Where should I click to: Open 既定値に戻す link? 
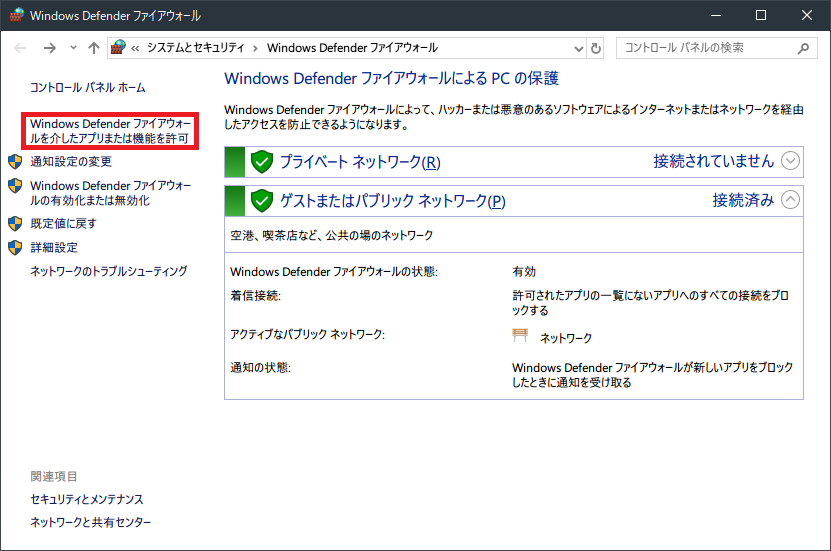64,224
